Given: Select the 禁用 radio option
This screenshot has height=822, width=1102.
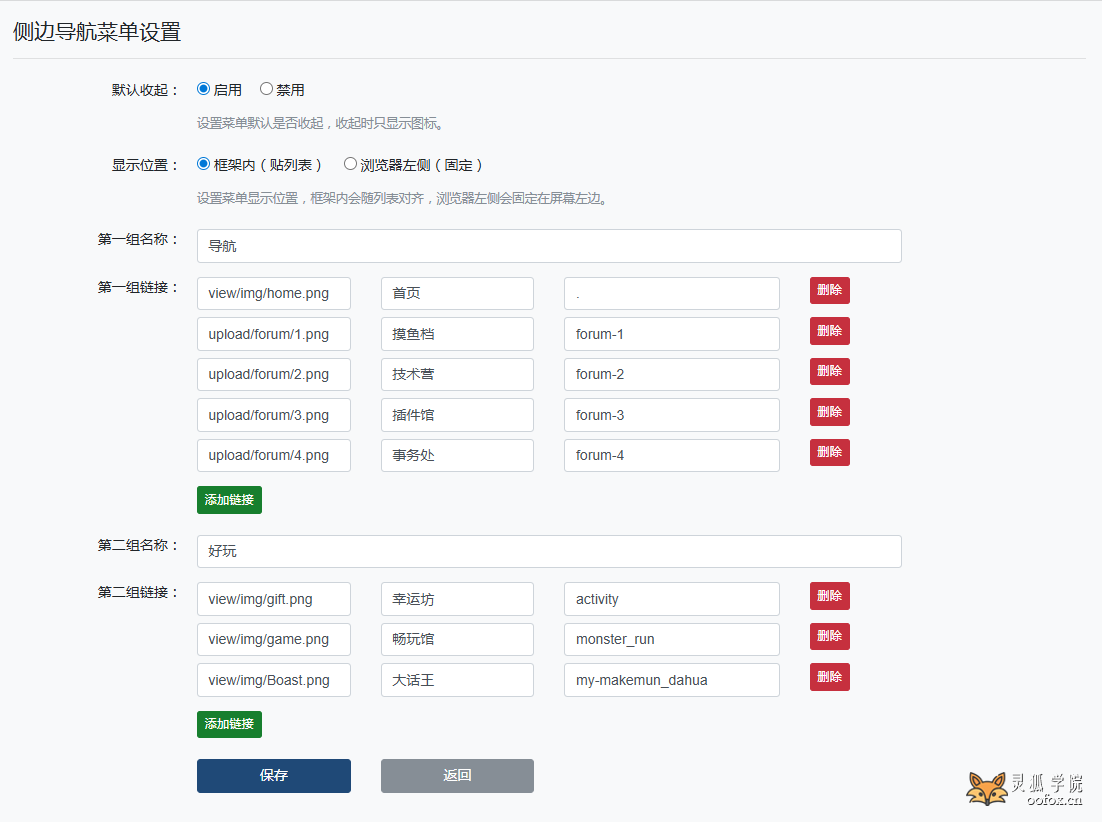Looking at the screenshot, I should click(x=266, y=89).
